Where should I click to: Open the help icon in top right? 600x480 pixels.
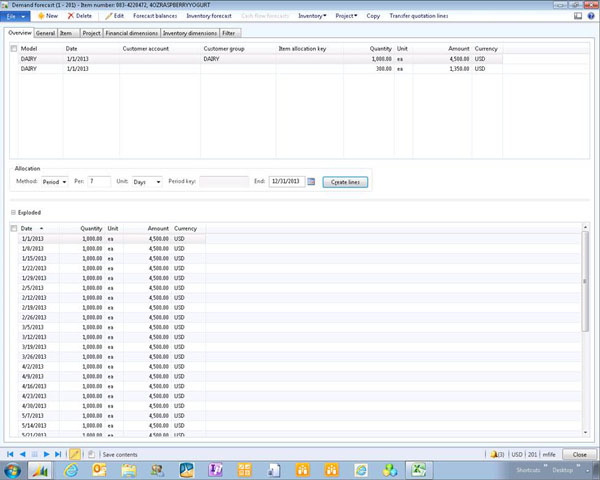[591, 16]
